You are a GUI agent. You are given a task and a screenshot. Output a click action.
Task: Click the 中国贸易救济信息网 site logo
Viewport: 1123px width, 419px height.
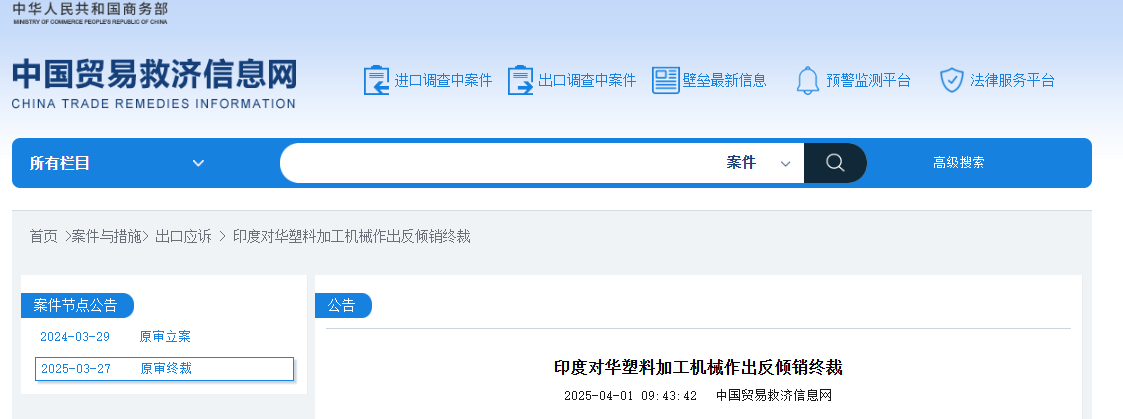[x=154, y=84]
